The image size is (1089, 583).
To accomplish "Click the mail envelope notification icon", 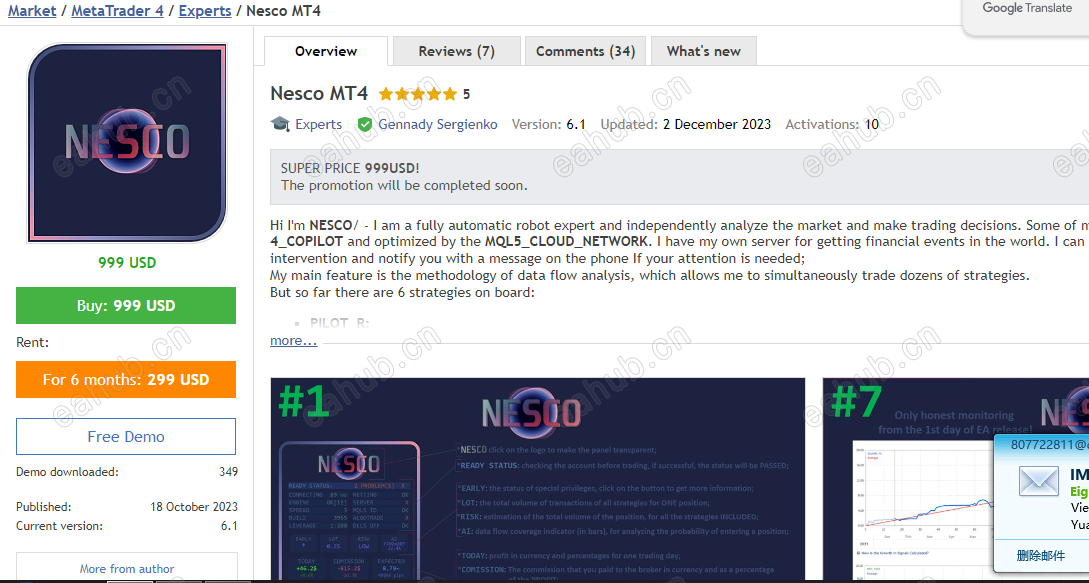I will coord(1038,481).
